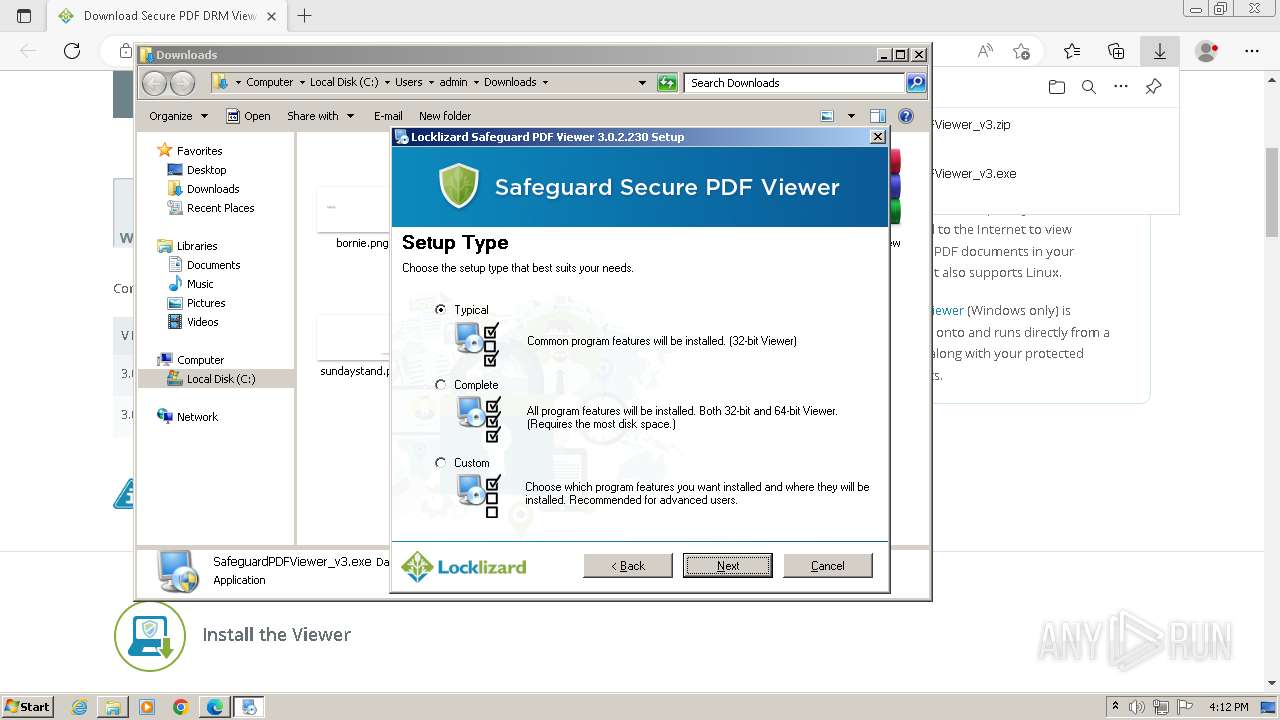Select the Complete setup type
The image size is (1280, 720).
441,385
